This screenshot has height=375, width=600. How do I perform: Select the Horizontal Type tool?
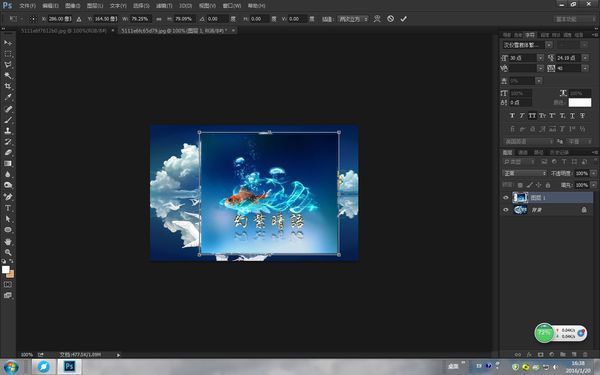pyautogui.click(x=8, y=208)
